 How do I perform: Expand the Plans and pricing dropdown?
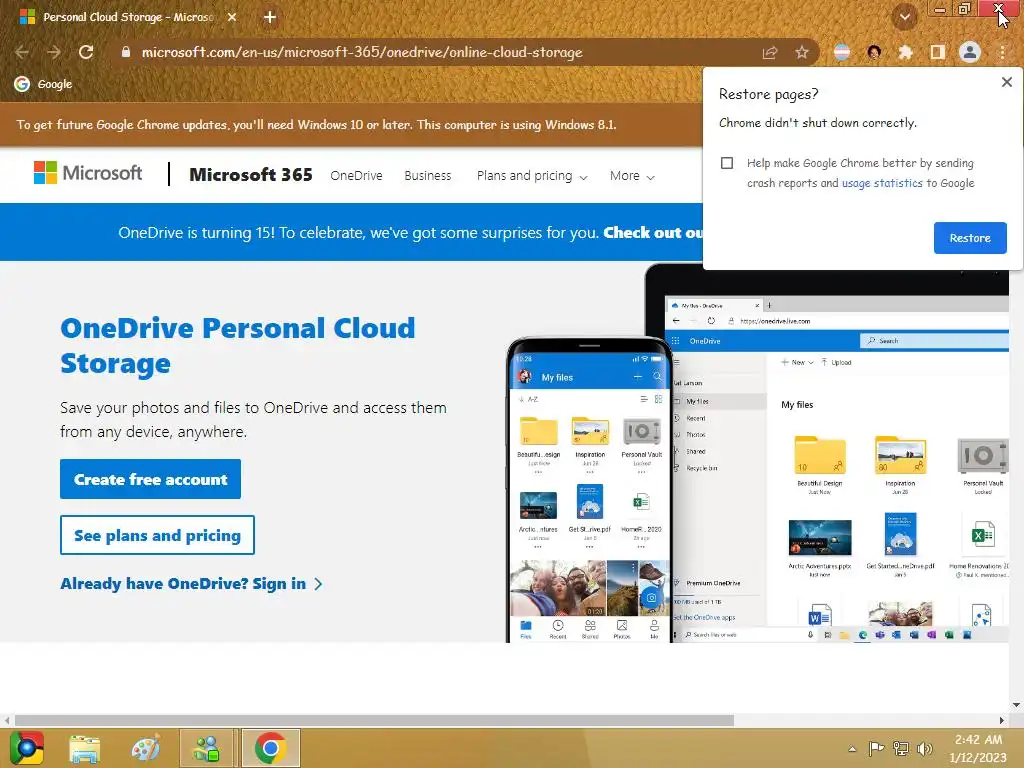pyautogui.click(x=532, y=176)
